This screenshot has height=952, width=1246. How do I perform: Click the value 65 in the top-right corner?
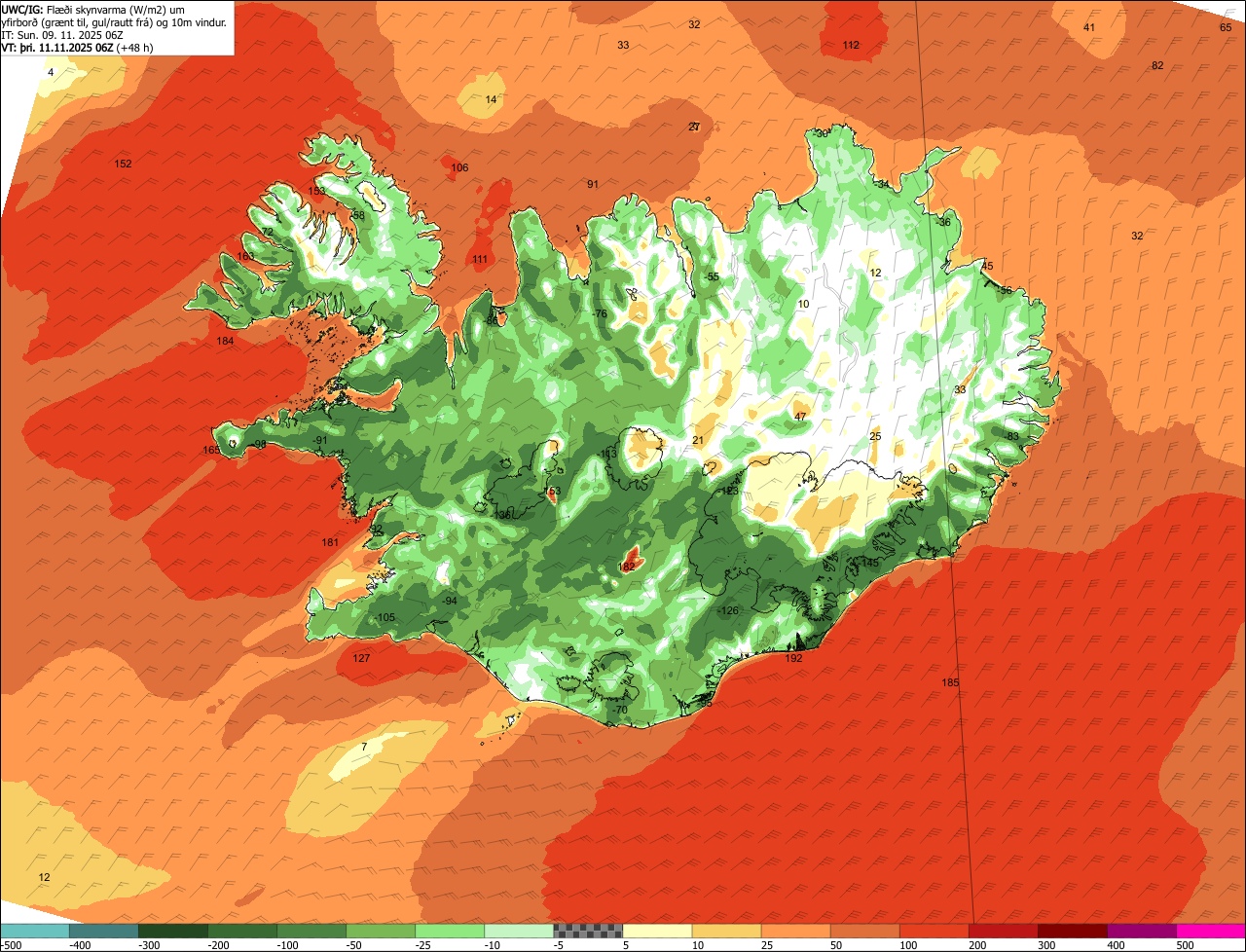[1226, 27]
